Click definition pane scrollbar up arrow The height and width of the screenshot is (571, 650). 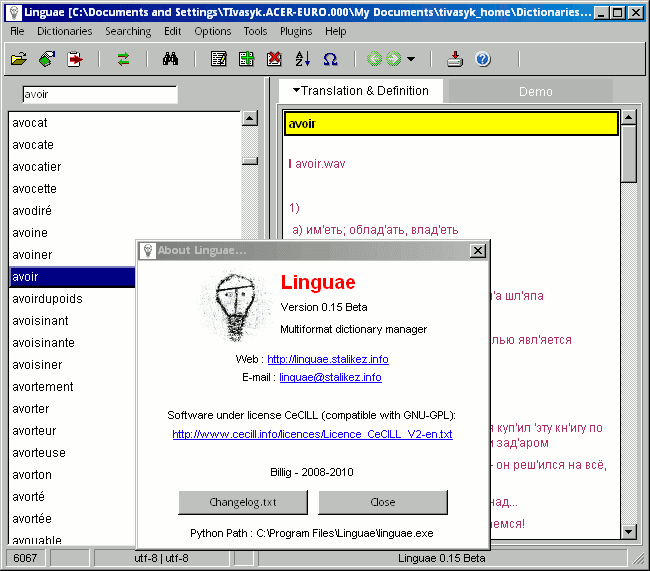coord(629,118)
